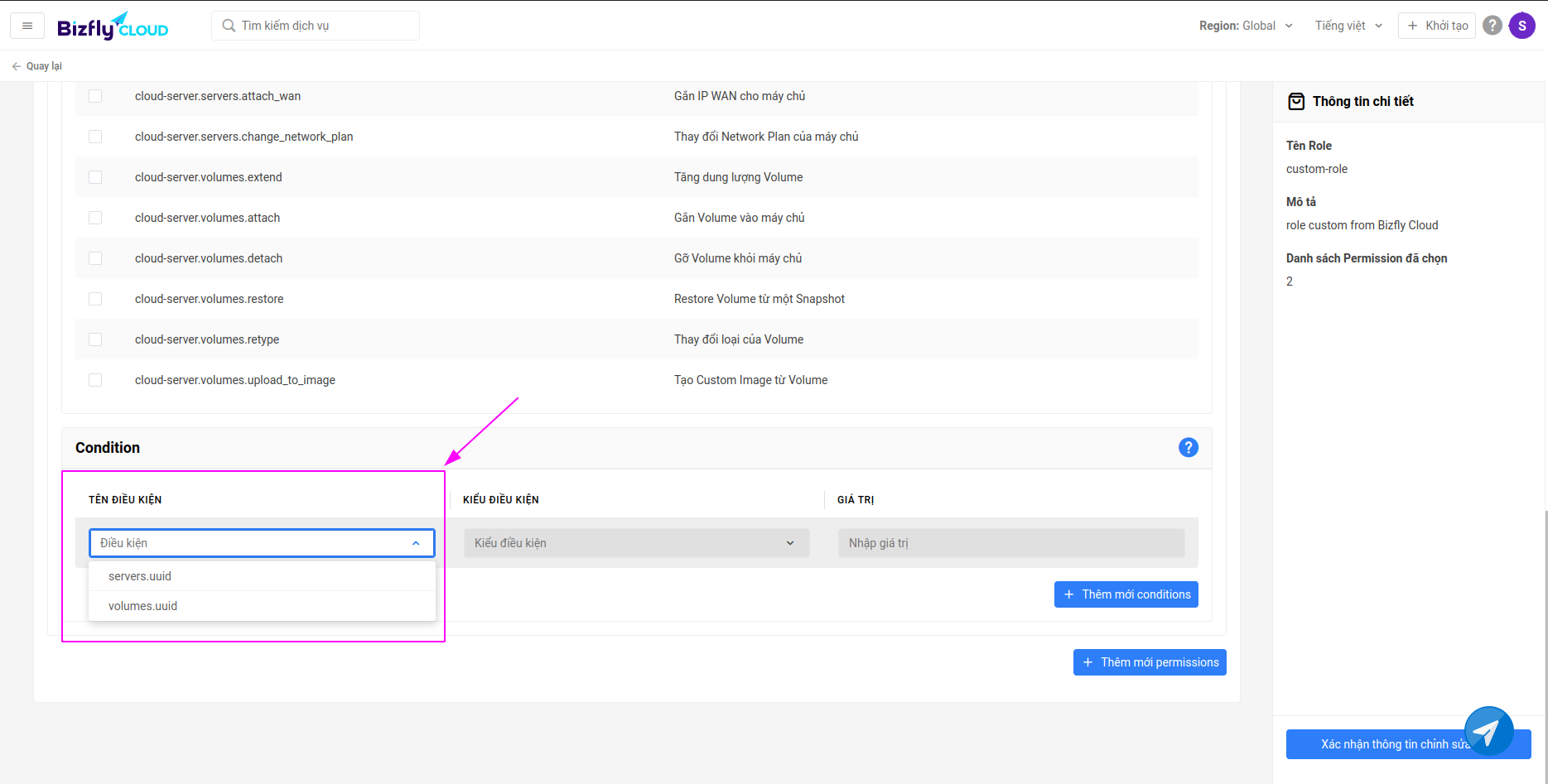Click the gray help icon in header
The image size is (1548, 784).
(x=1492, y=26)
